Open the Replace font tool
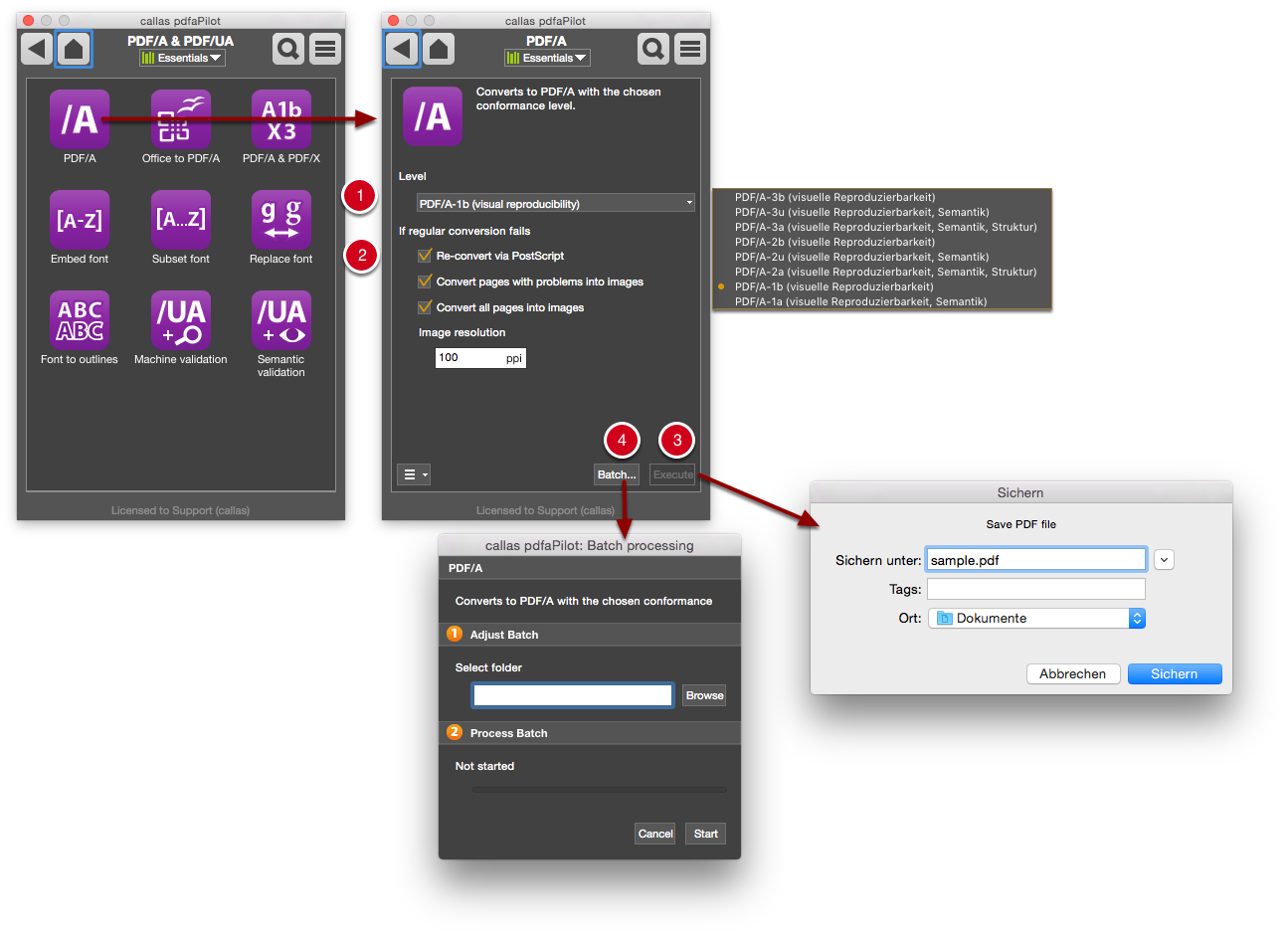Image resolution: width=1288 pixels, height=939 pixels. click(x=281, y=220)
